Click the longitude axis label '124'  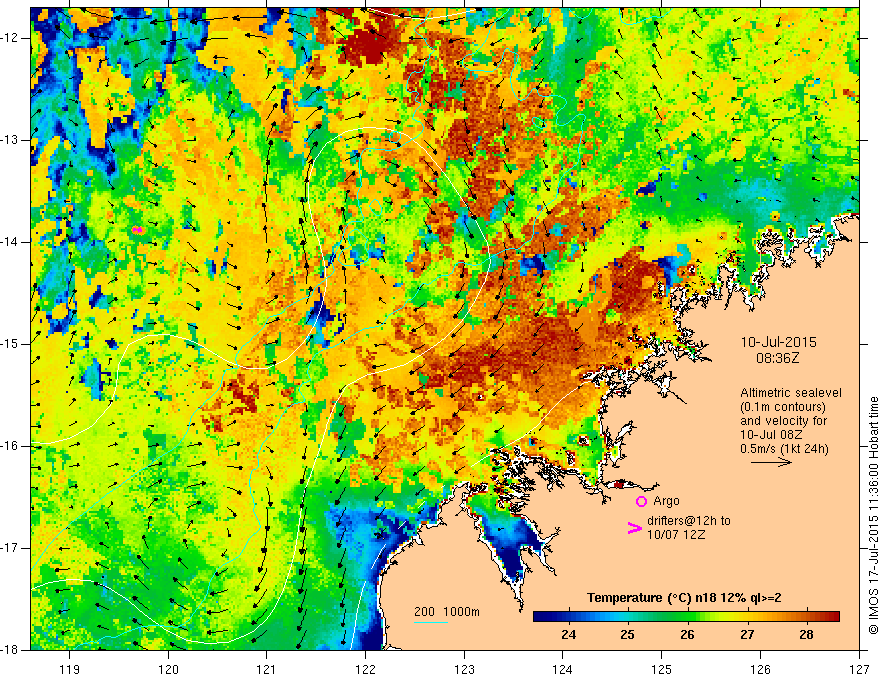[563, 669]
